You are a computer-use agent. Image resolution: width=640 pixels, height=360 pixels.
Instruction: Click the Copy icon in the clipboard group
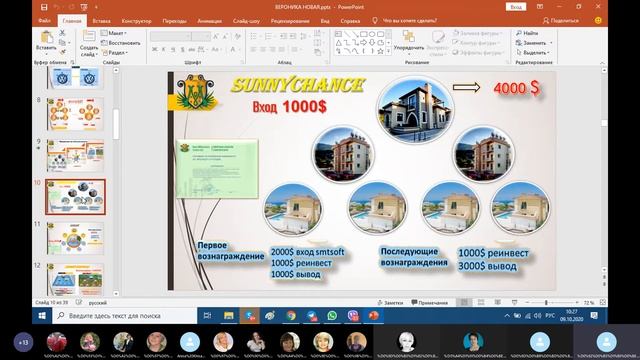click(x=62, y=42)
